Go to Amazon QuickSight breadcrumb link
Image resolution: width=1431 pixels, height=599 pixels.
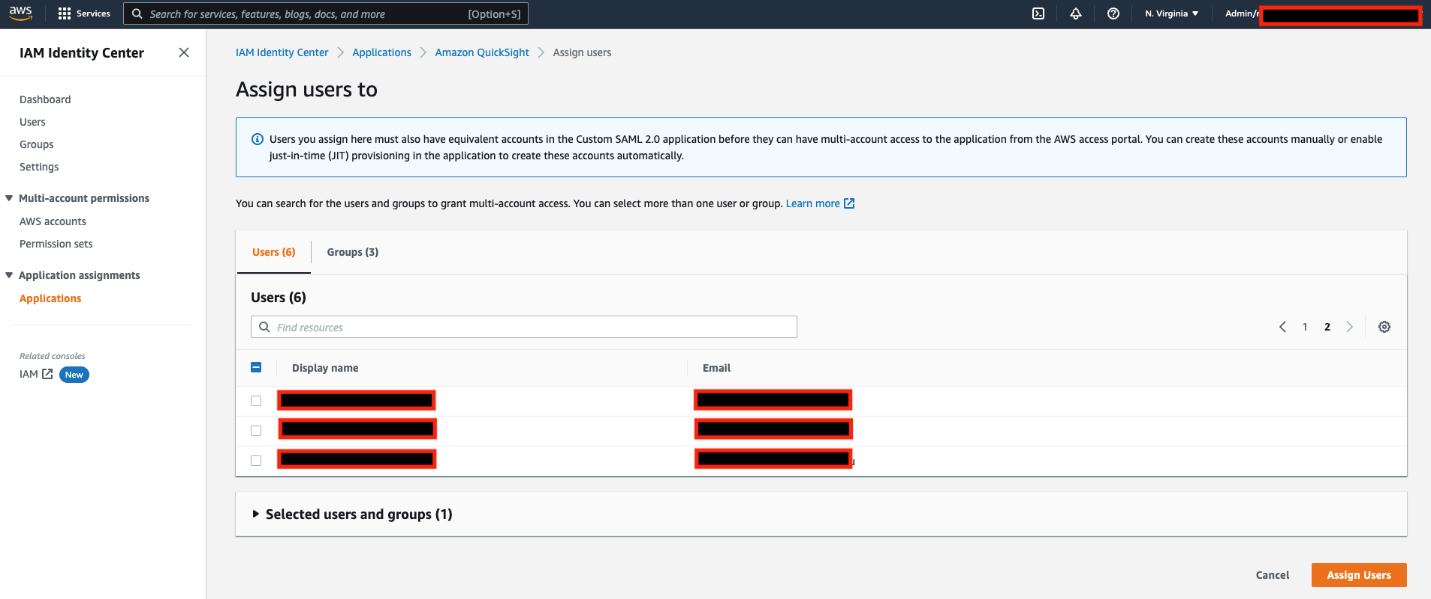coord(482,52)
